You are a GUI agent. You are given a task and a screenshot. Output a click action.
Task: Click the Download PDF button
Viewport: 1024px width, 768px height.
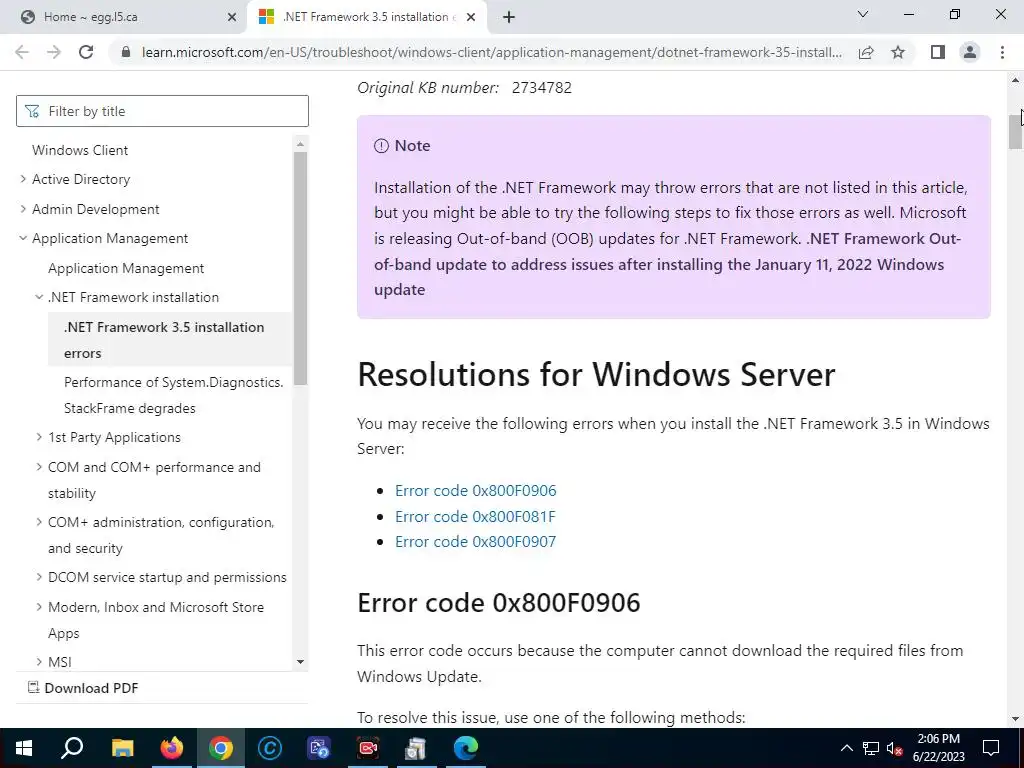(x=83, y=688)
